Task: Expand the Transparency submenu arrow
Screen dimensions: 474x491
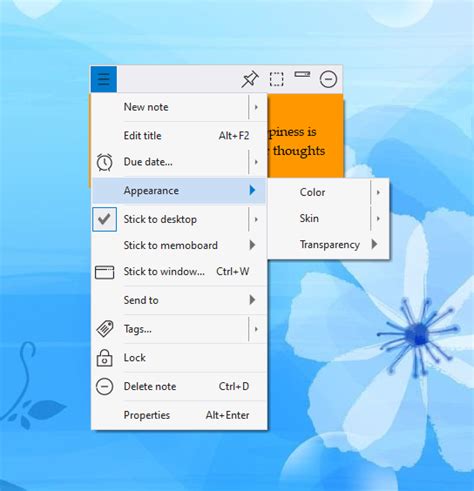Action: (374, 244)
